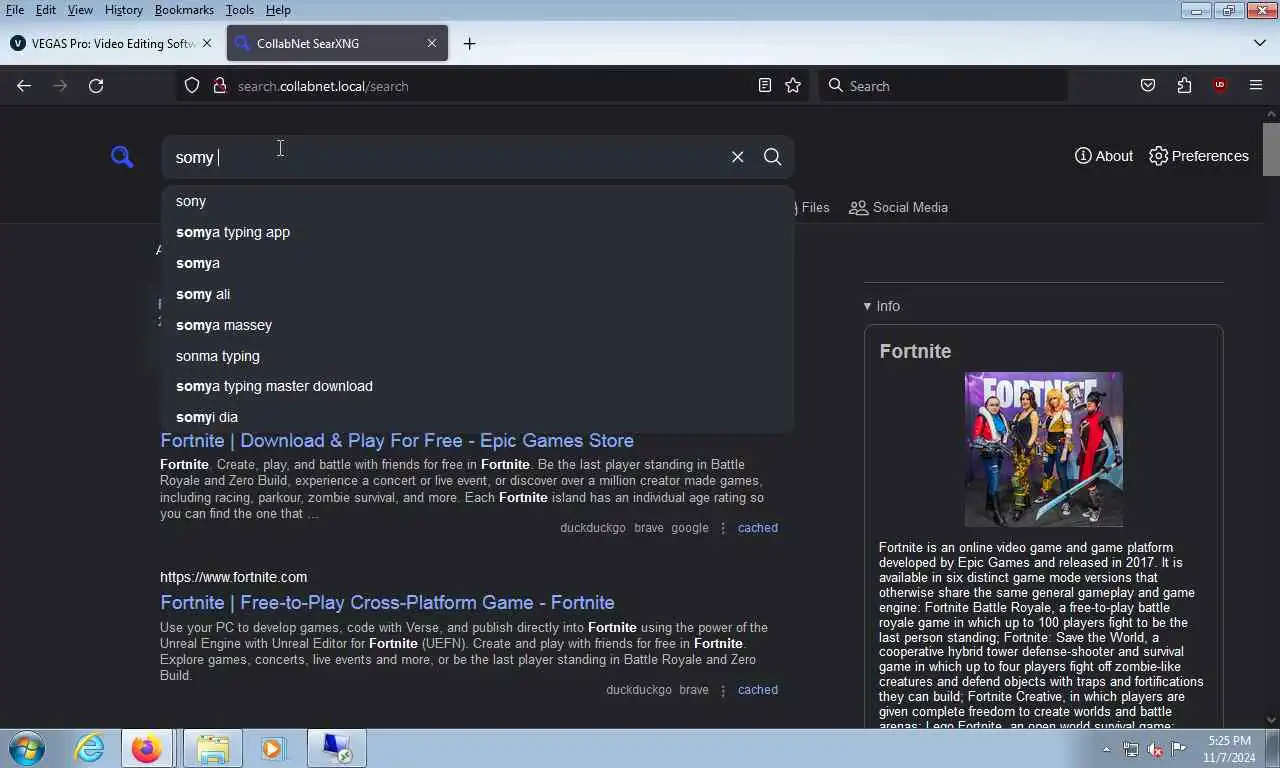Go back with the browser back arrow
Image resolution: width=1280 pixels, height=768 pixels.
coord(24,86)
